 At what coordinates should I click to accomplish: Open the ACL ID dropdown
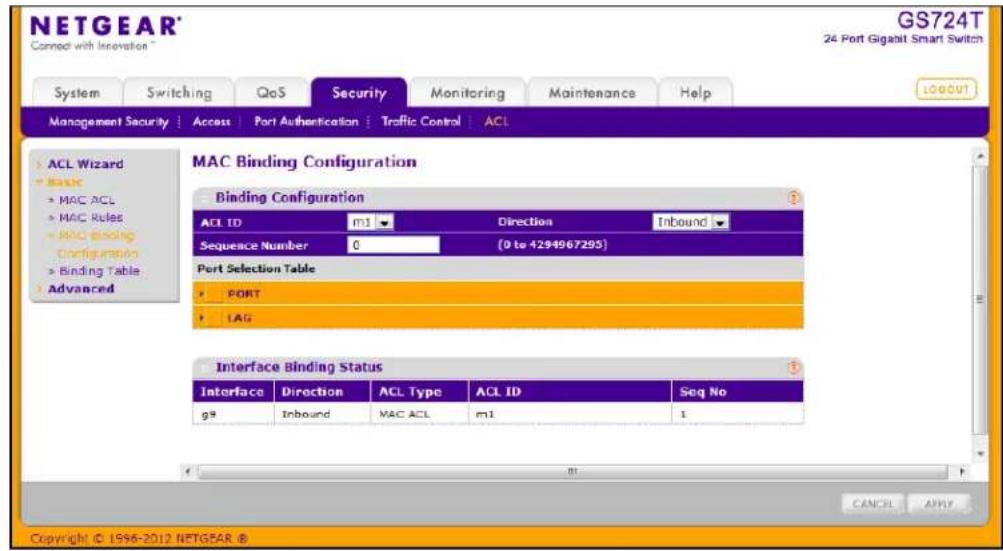point(370,222)
